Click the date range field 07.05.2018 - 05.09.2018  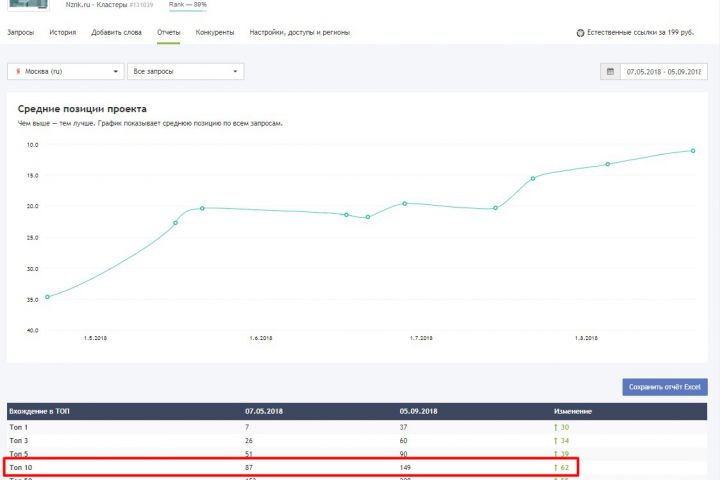[x=664, y=72]
